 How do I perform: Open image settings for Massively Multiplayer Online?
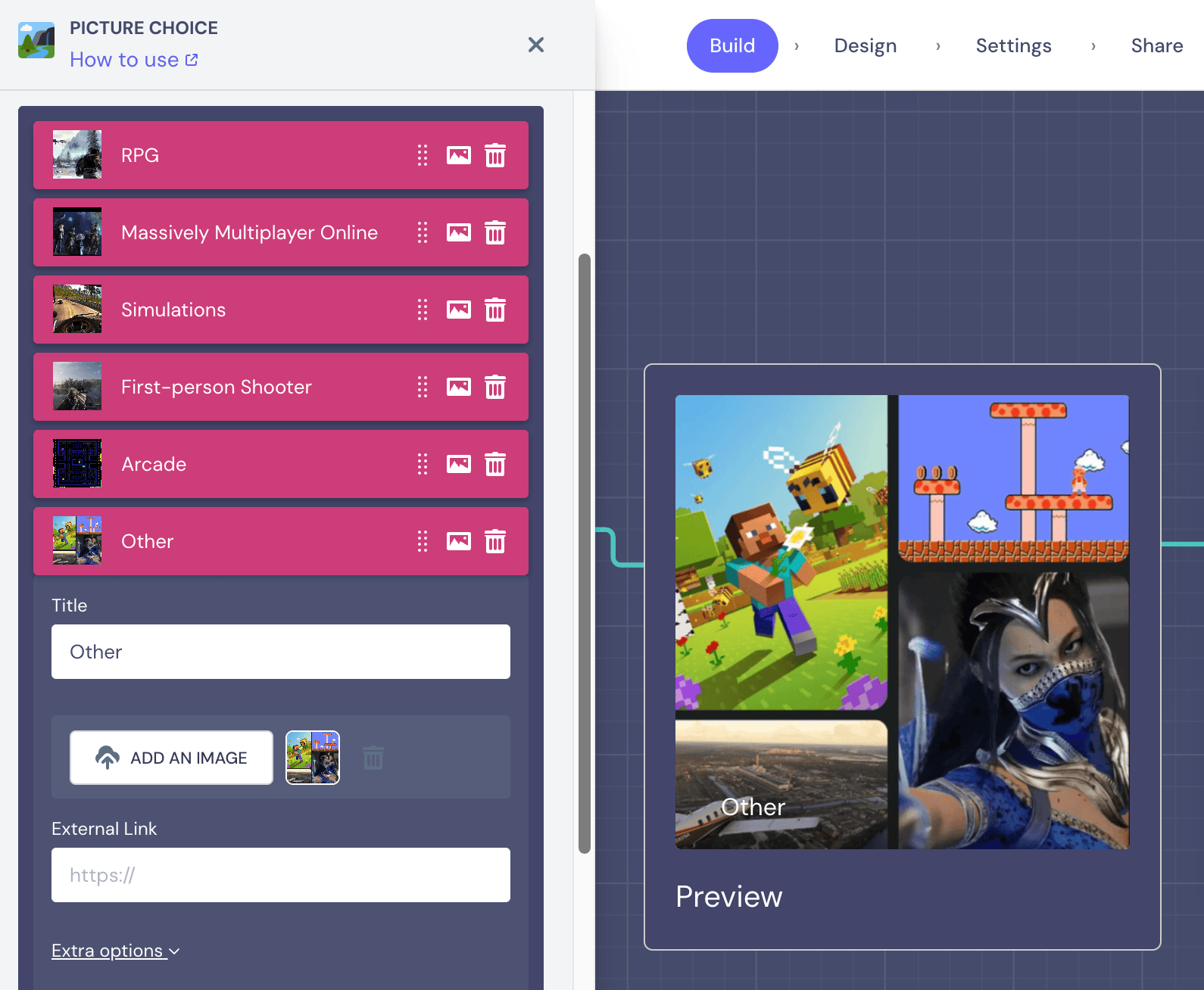459,232
